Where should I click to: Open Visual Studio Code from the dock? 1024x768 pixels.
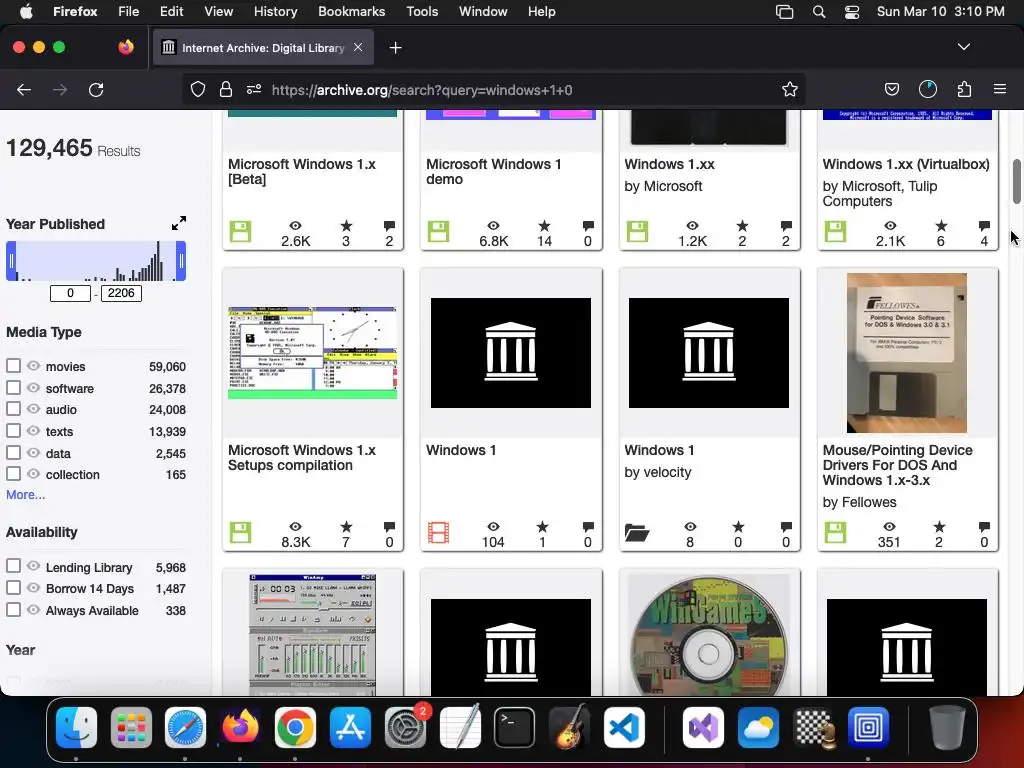pos(624,727)
